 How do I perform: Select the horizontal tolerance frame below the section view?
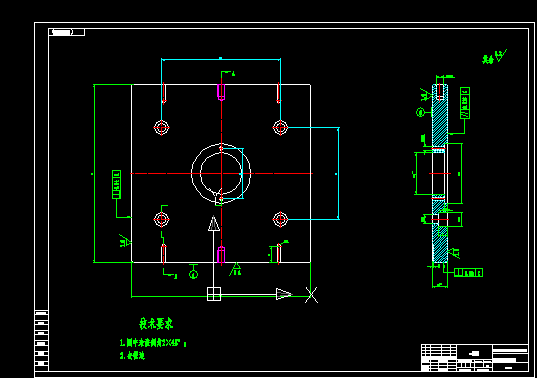coord(469,273)
